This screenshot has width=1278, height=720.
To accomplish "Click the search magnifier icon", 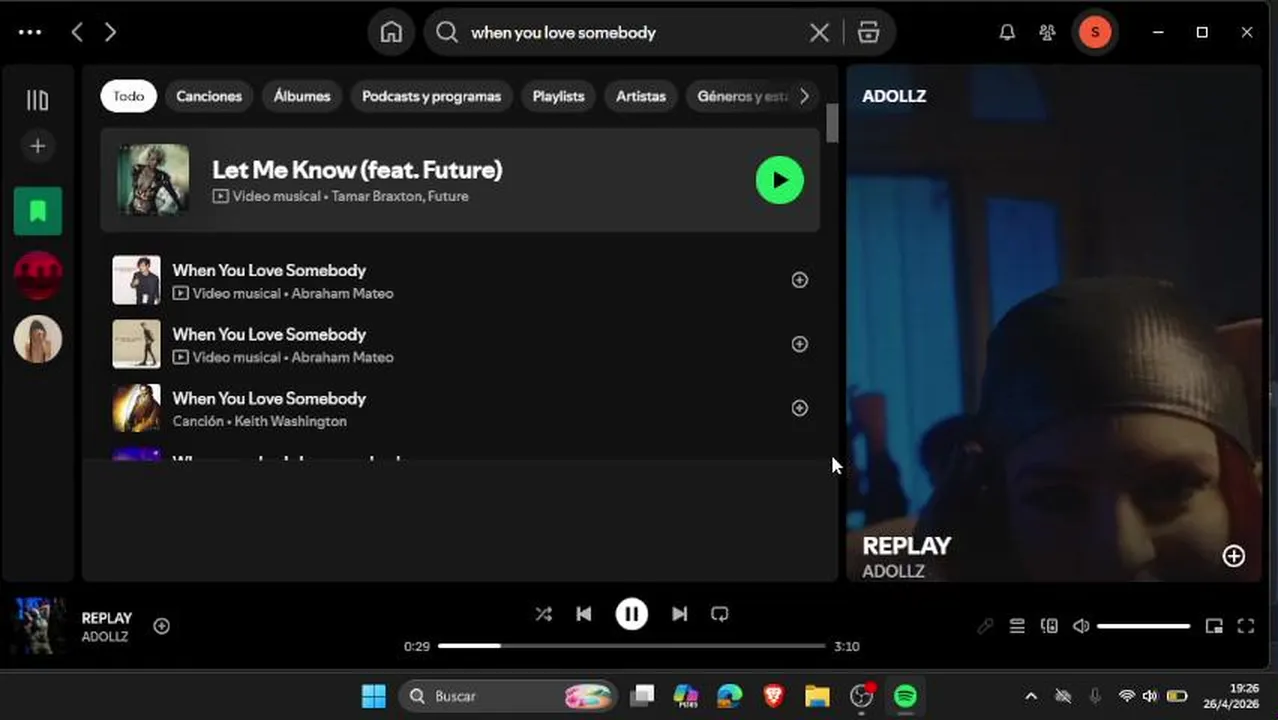I will pyautogui.click(x=447, y=32).
